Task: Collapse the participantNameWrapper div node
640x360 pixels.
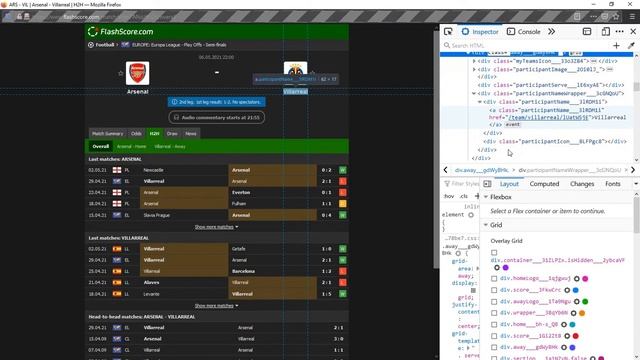Action: click(x=474, y=93)
